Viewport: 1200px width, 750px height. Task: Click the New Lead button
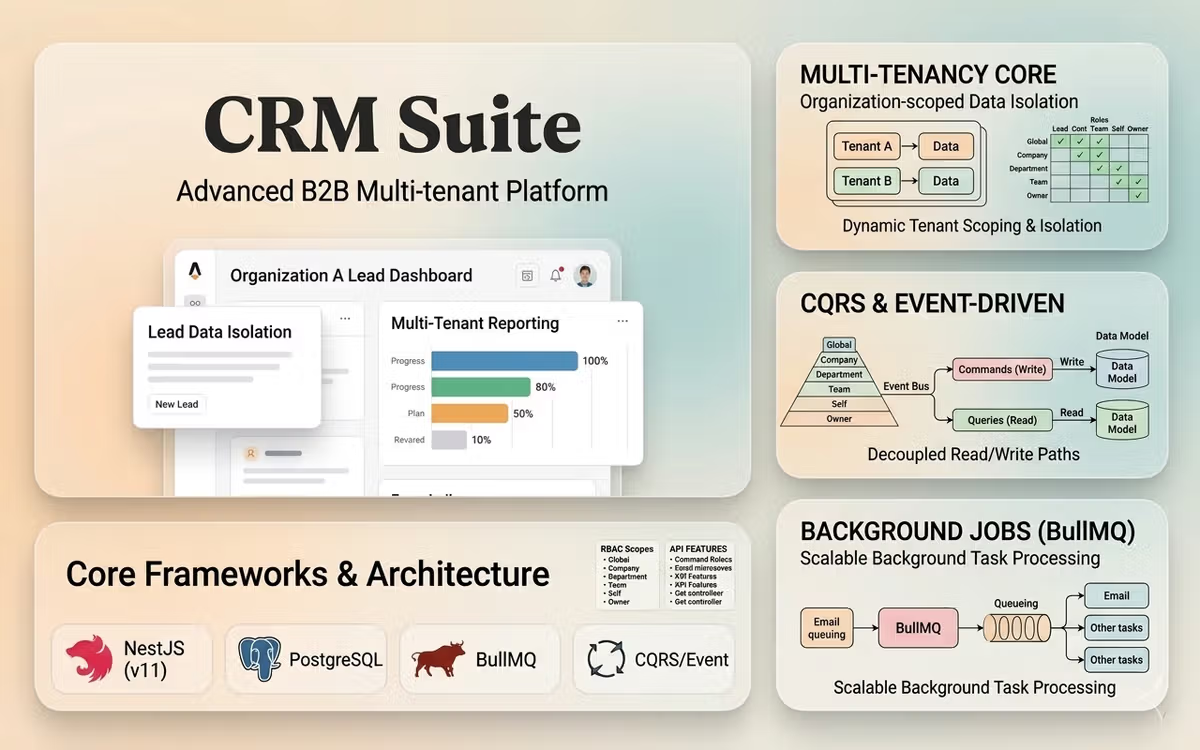pyautogui.click(x=176, y=404)
